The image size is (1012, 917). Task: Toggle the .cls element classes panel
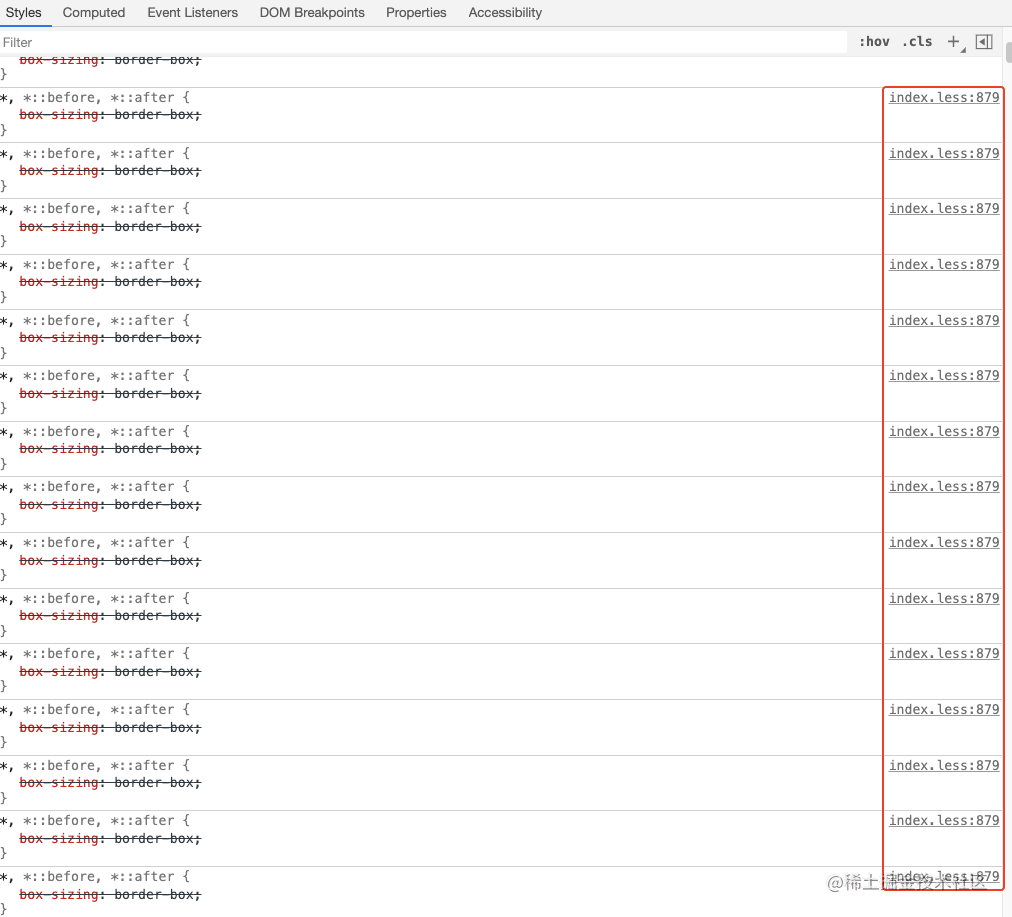917,42
